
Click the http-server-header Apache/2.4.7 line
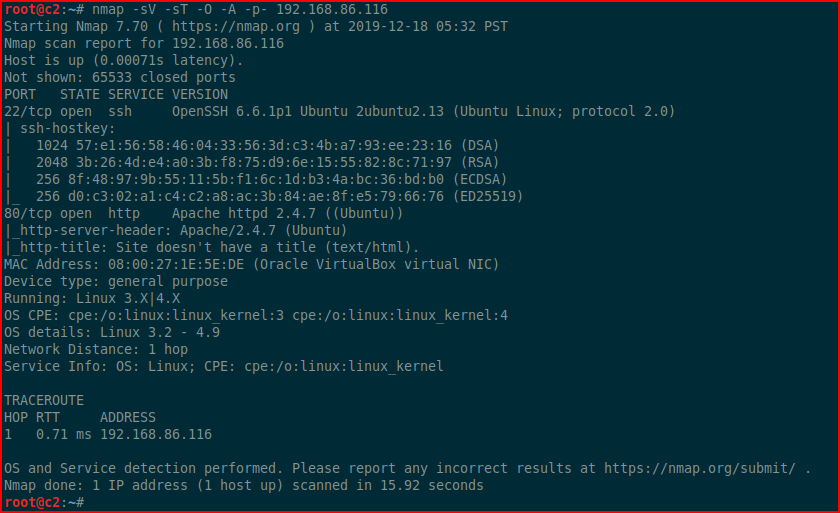176,231
